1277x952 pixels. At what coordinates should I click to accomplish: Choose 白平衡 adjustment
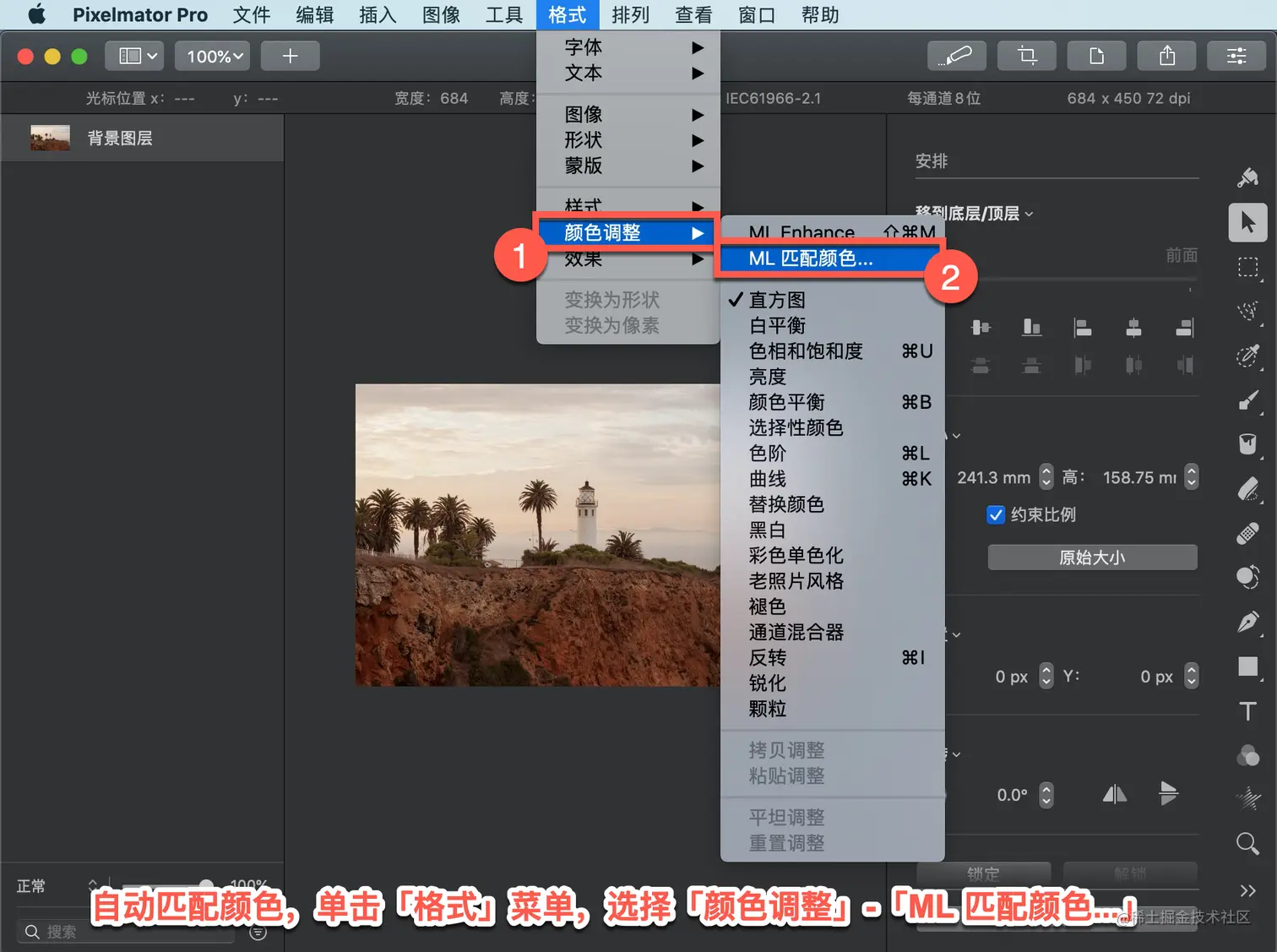coord(832,325)
